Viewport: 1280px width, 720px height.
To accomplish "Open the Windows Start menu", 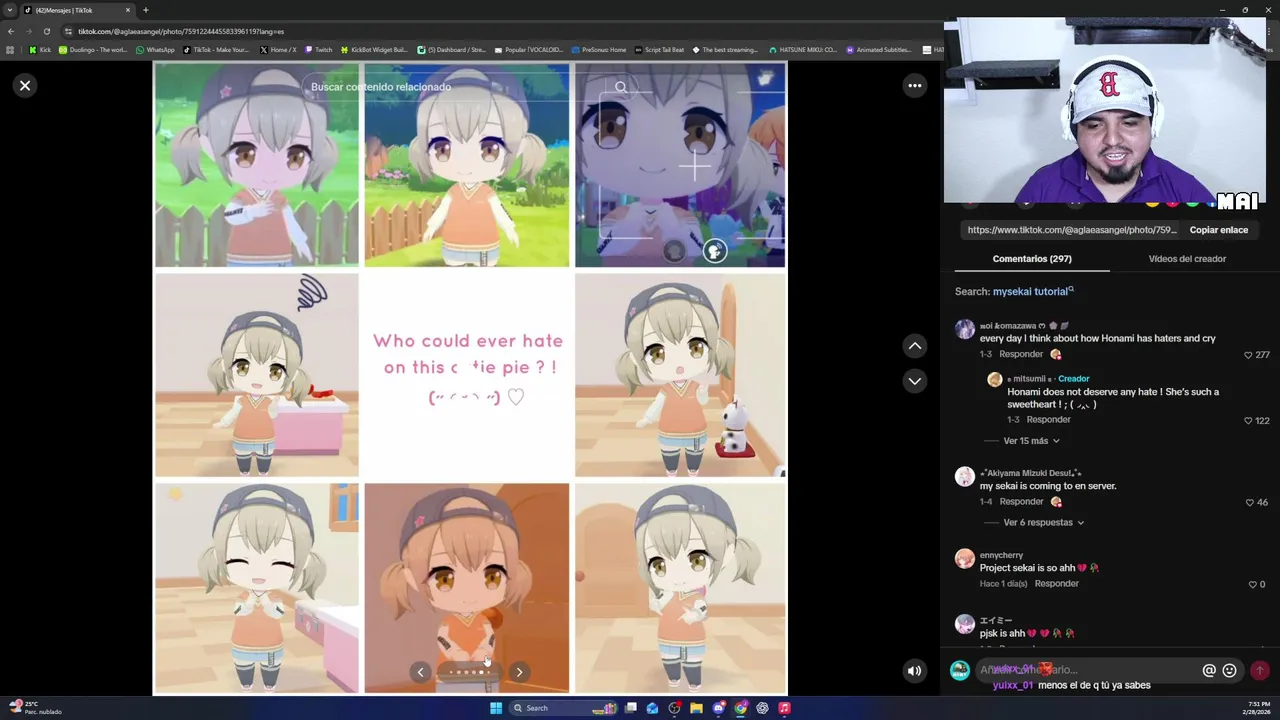I will 495,708.
